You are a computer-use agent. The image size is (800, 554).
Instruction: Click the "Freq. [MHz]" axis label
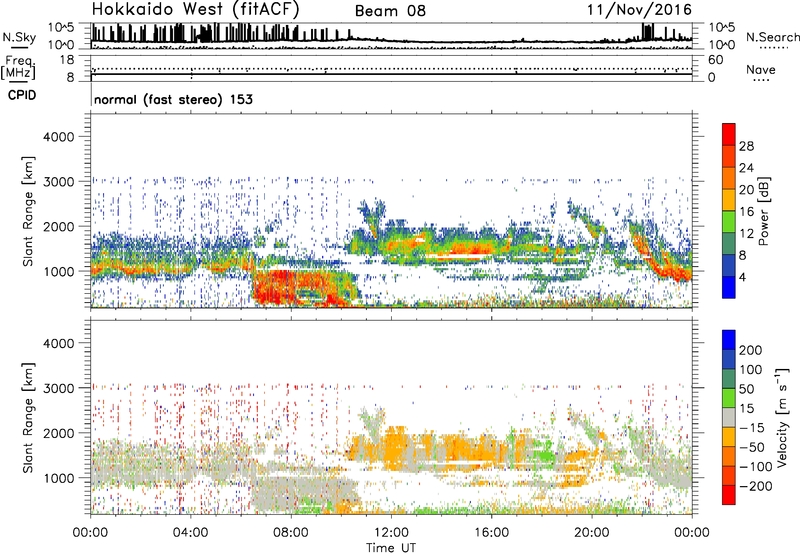click(x=19, y=68)
